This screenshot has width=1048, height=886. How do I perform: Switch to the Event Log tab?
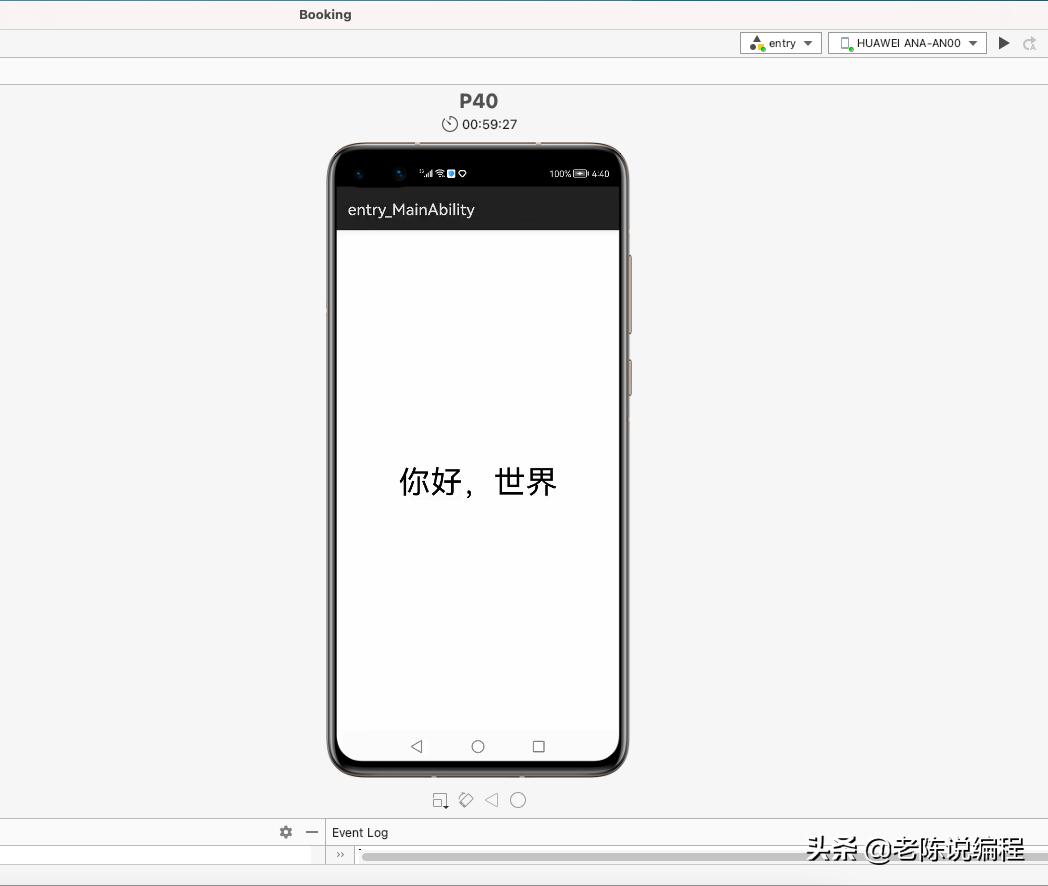coord(359,832)
